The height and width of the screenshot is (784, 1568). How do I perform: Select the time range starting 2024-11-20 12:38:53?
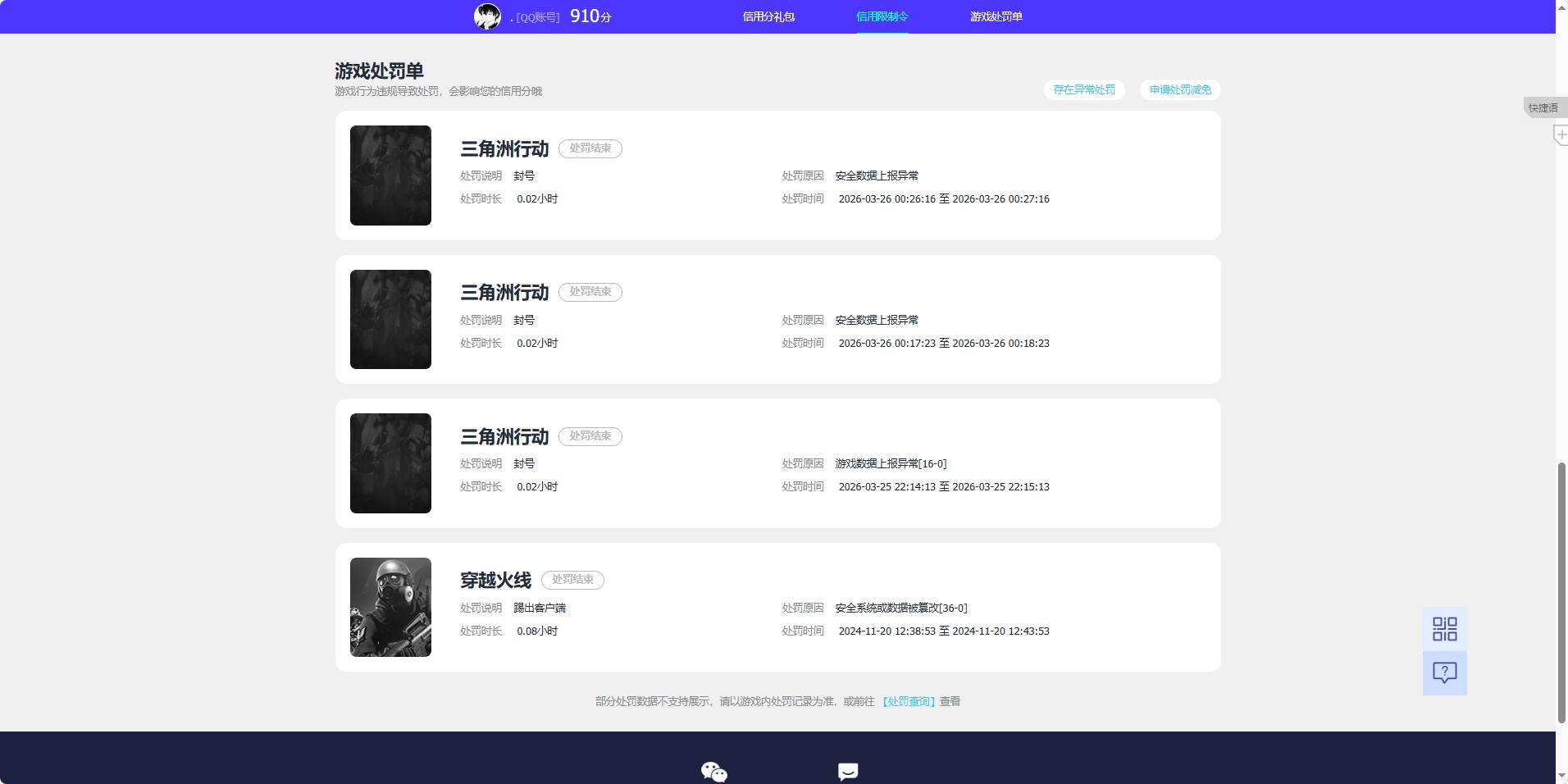[x=944, y=631]
